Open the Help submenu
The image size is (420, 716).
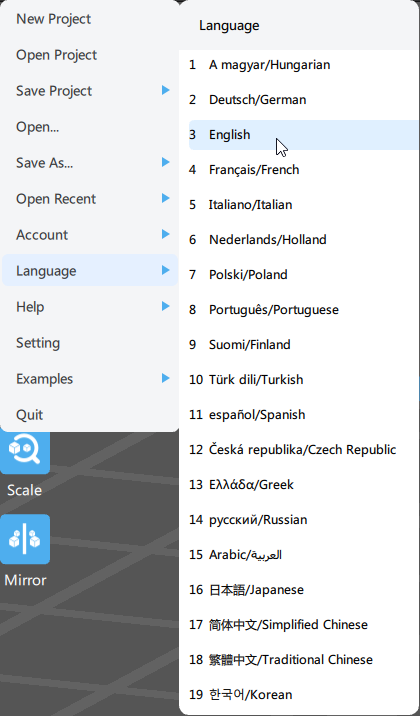point(90,306)
